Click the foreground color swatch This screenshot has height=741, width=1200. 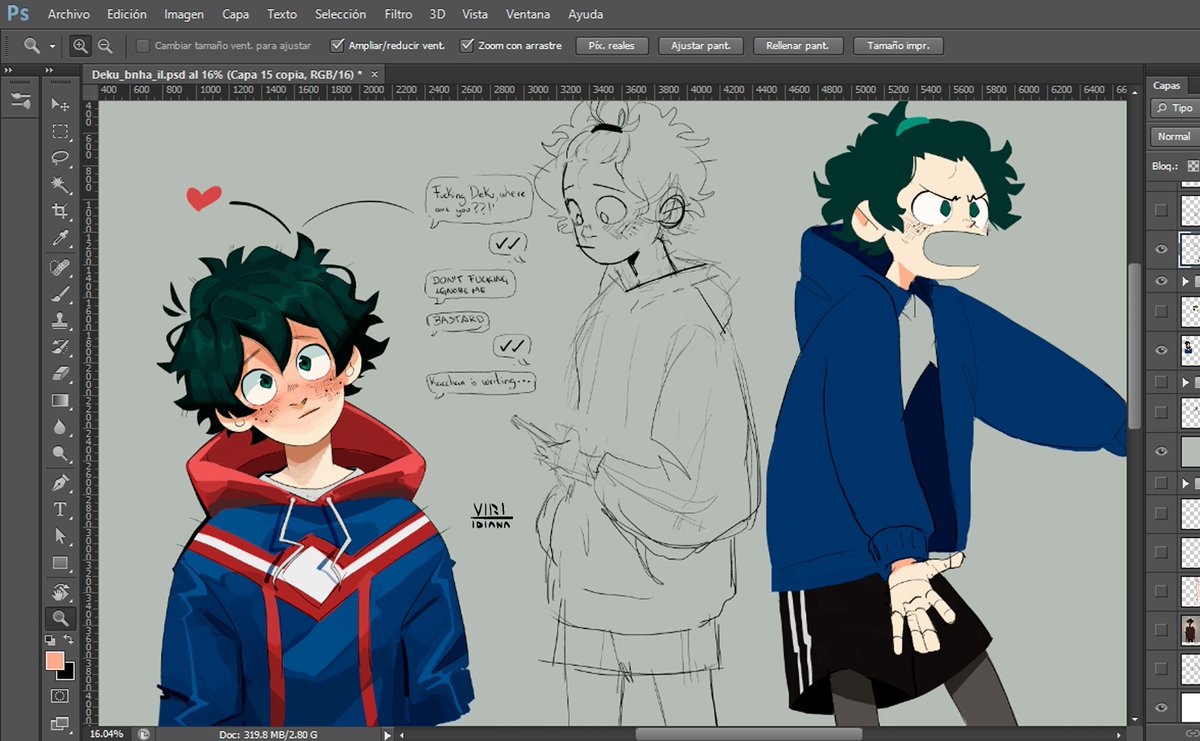tap(54, 661)
